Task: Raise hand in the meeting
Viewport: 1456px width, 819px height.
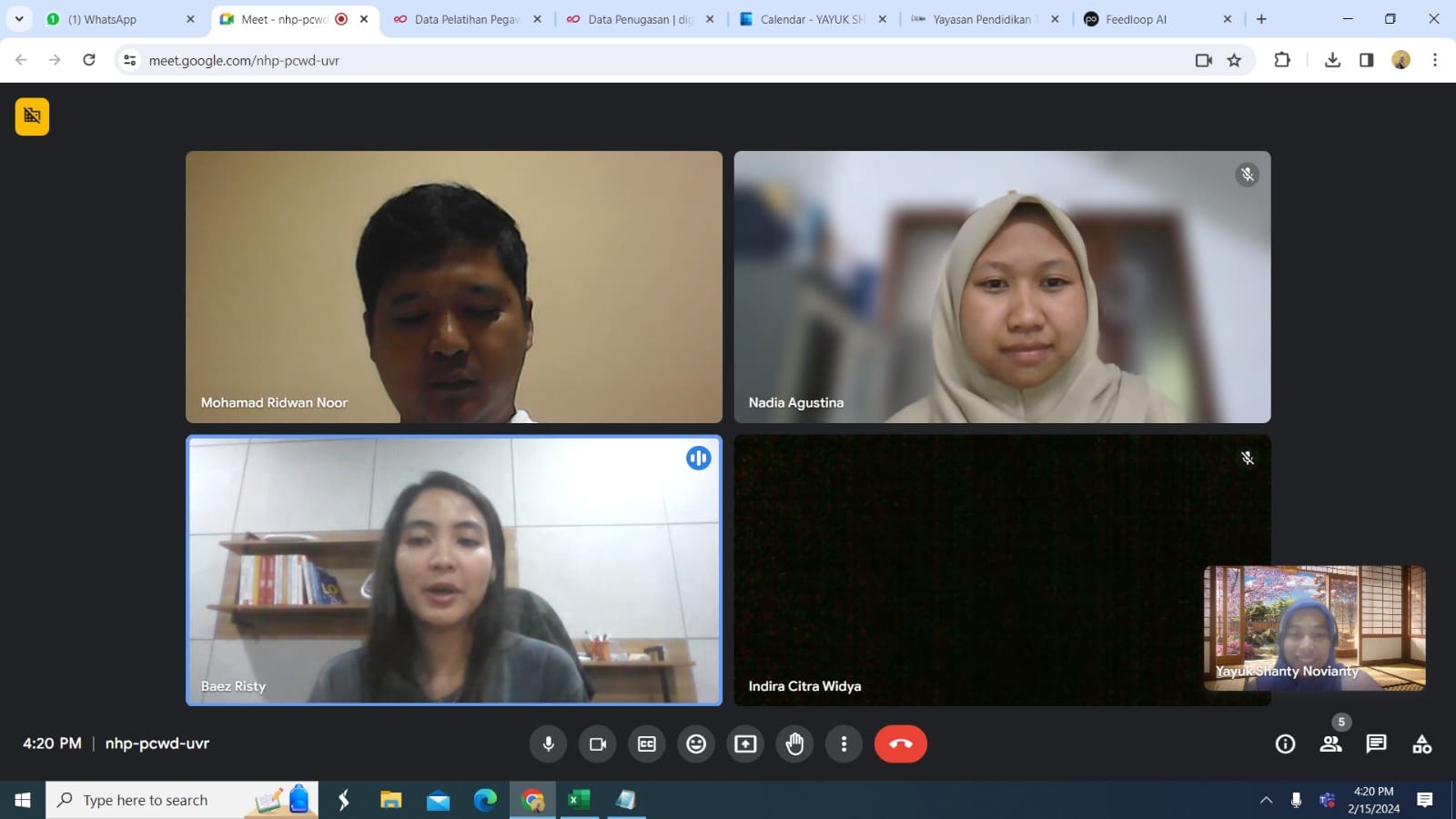Action: [794, 743]
